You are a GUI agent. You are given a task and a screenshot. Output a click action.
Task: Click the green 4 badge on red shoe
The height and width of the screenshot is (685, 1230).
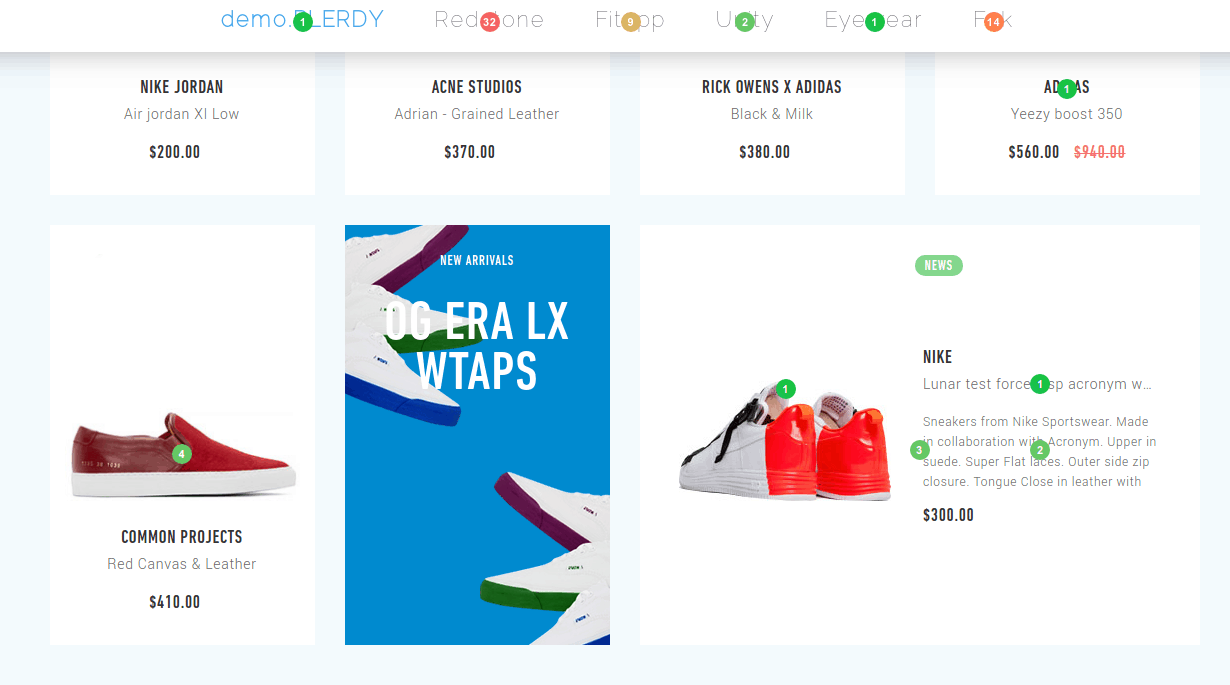click(x=181, y=454)
